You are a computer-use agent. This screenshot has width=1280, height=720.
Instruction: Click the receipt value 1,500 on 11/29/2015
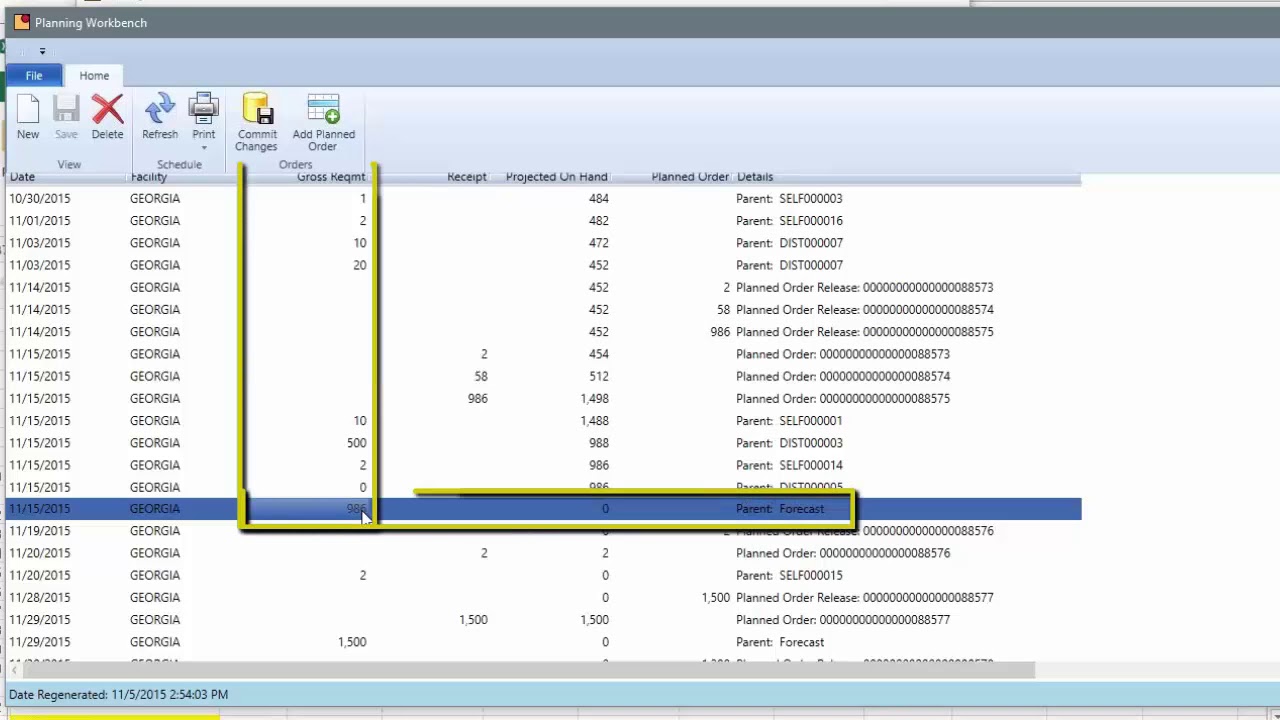tap(473, 620)
